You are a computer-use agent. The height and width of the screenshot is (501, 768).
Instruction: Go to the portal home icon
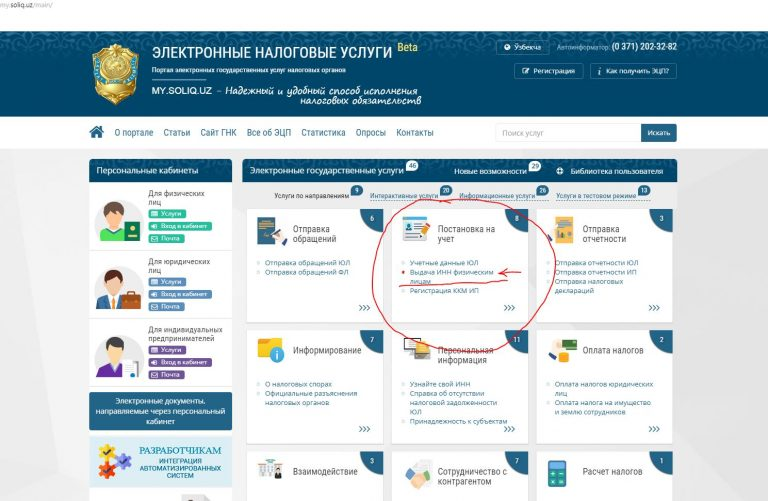tap(96, 132)
